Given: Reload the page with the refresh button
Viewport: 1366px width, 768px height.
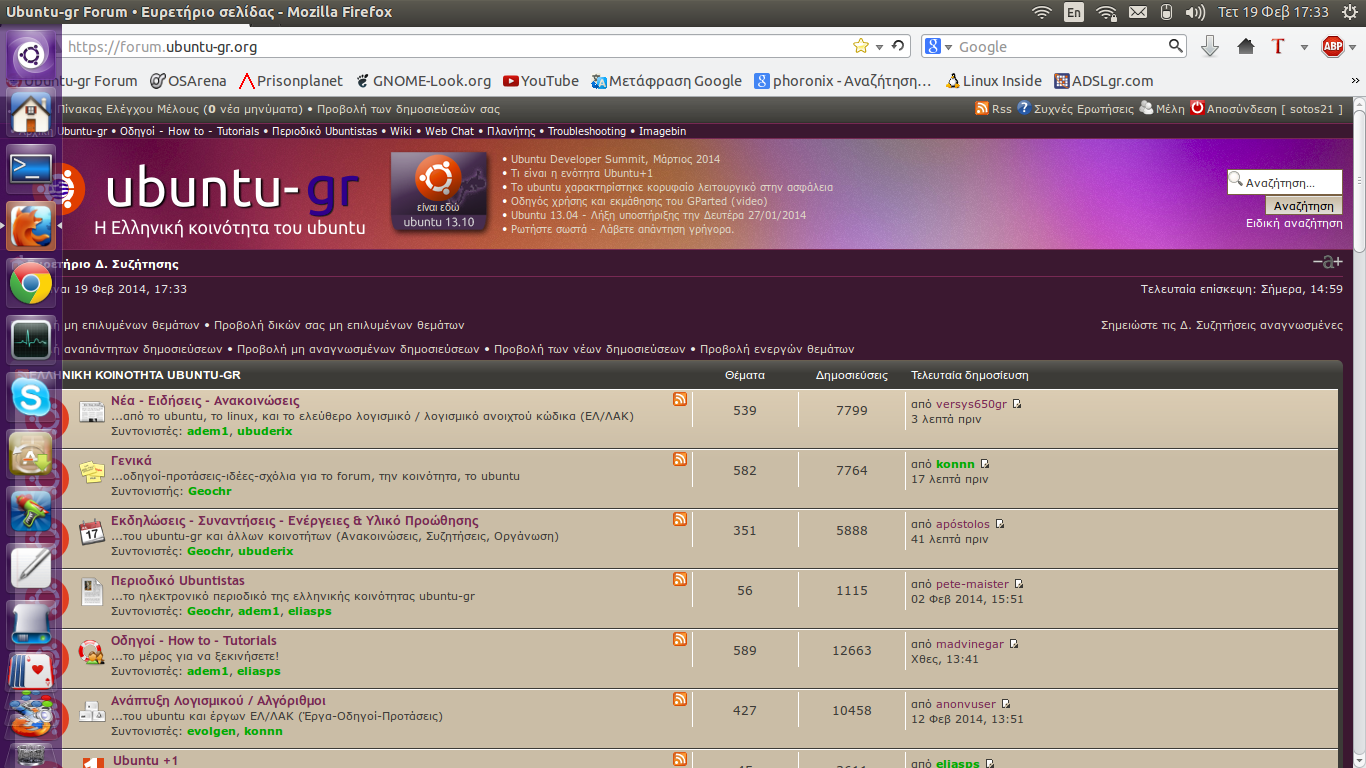Looking at the screenshot, I should click(898, 46).
